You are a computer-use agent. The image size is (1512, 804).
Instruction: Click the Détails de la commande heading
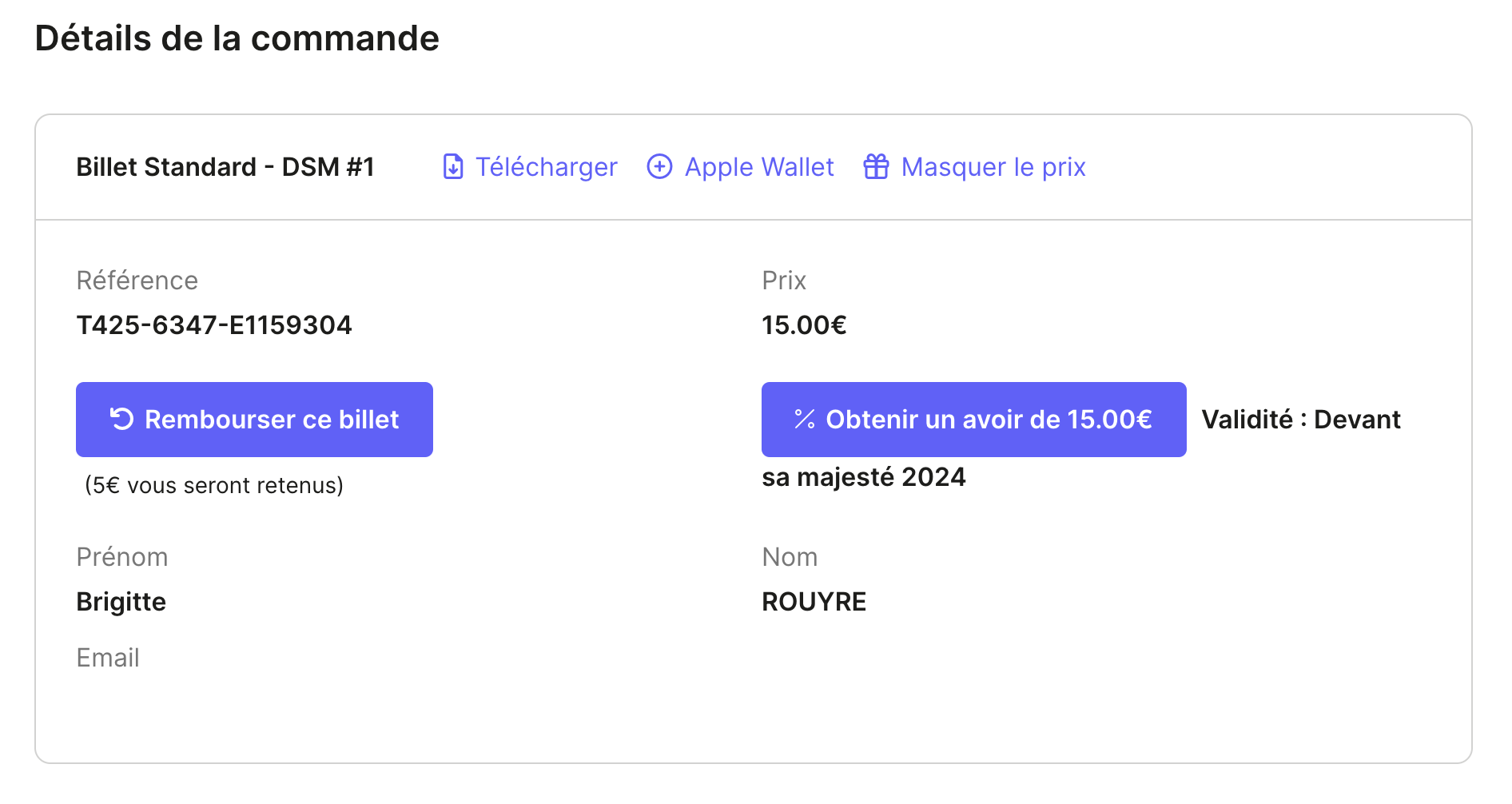(237, 38)
